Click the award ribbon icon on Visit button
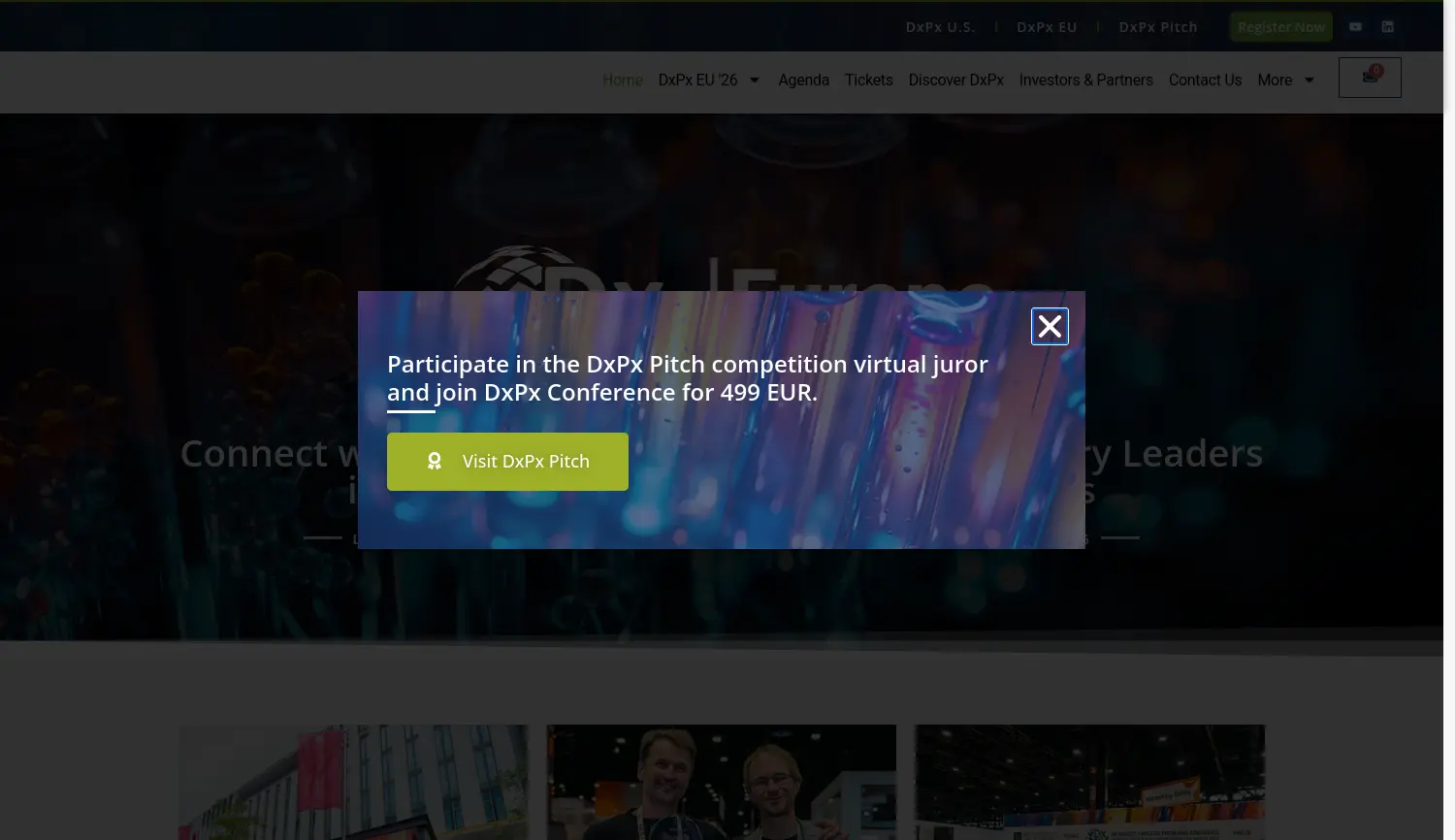This screenshot has height=840, width=1455. (435, 462)
